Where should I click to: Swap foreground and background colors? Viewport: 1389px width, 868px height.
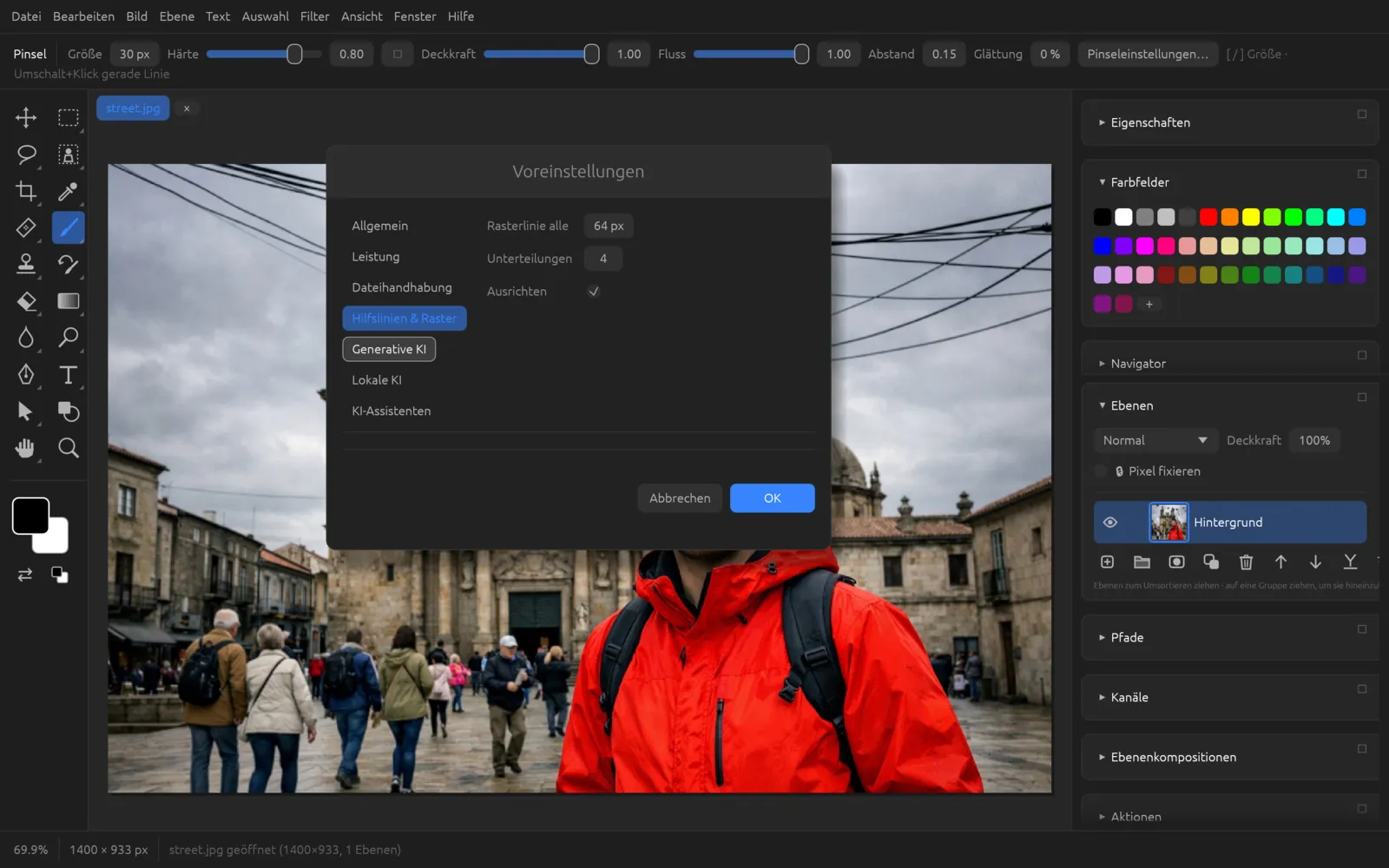[x=25, y=575]
